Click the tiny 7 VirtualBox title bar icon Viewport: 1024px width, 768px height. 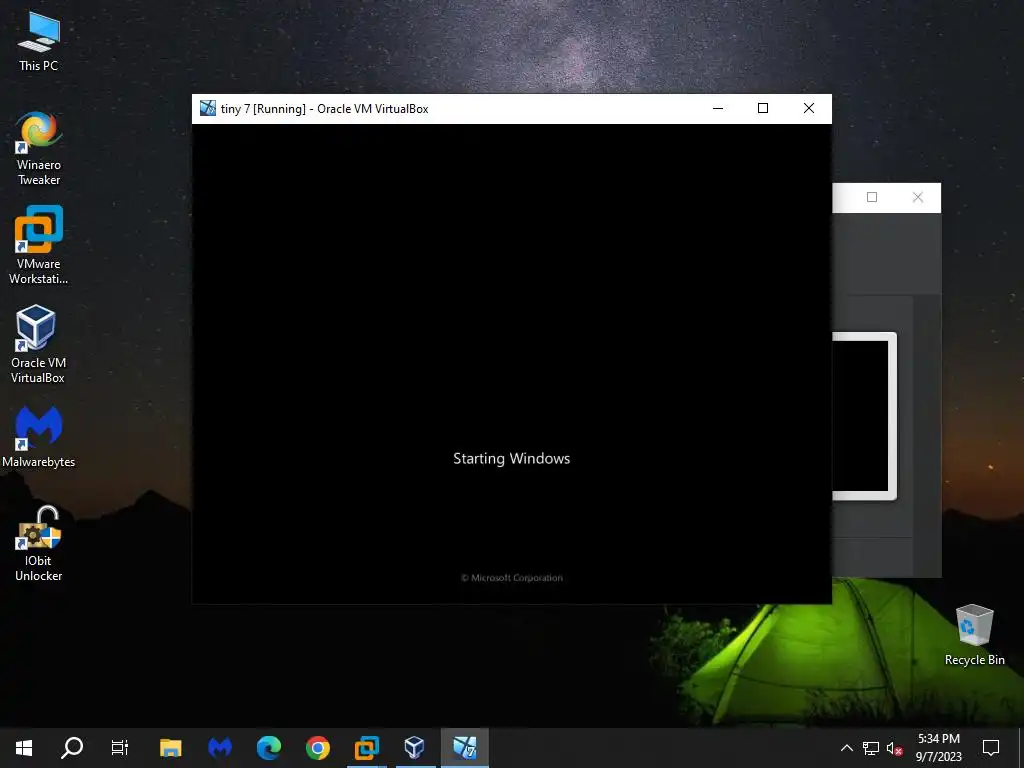[x=208, y=108]
